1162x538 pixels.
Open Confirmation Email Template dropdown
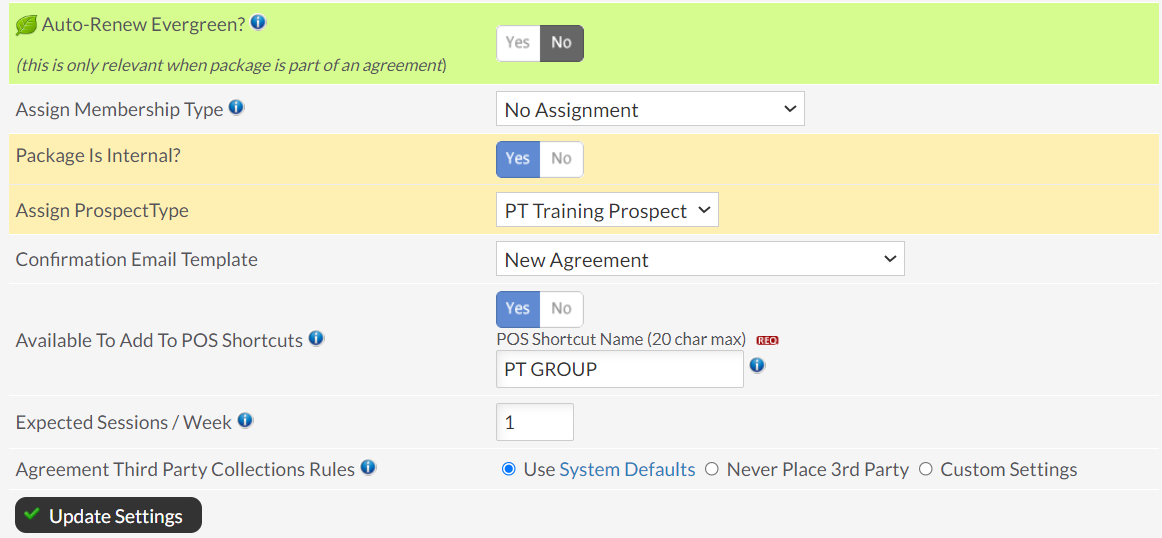(x=700, y=259)
